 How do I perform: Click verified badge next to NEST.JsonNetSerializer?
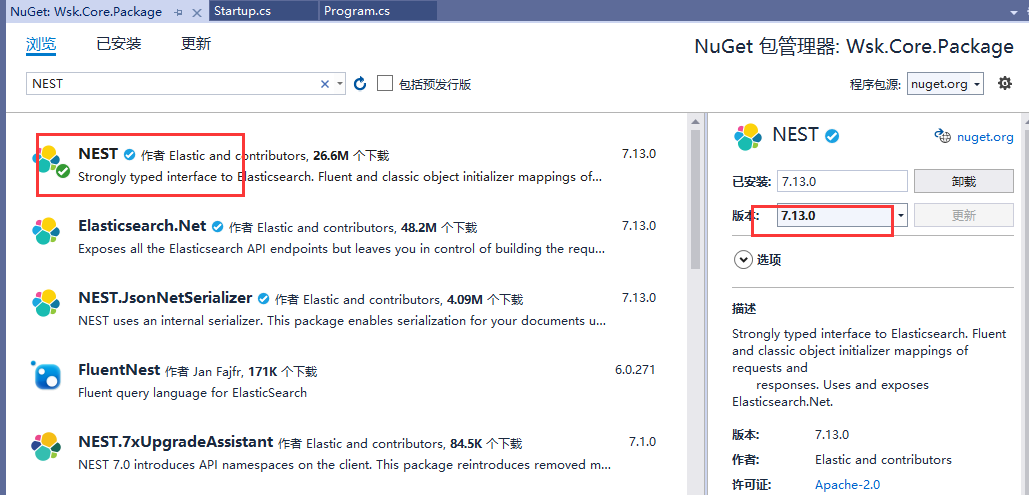(x=264, y=299)
